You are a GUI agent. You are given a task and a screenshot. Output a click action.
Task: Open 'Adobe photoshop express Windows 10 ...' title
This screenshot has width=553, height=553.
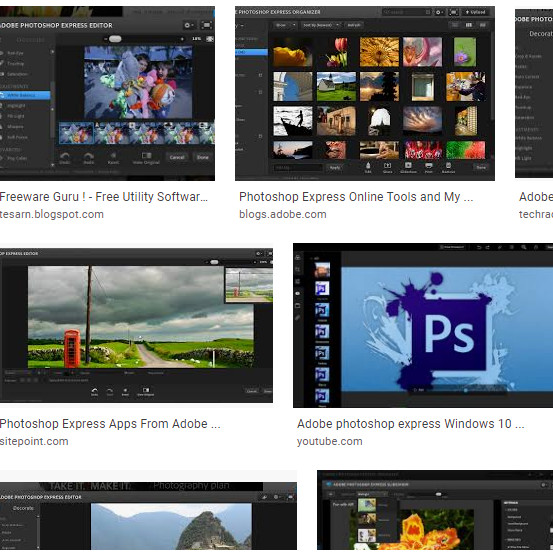tap(411, 424)
